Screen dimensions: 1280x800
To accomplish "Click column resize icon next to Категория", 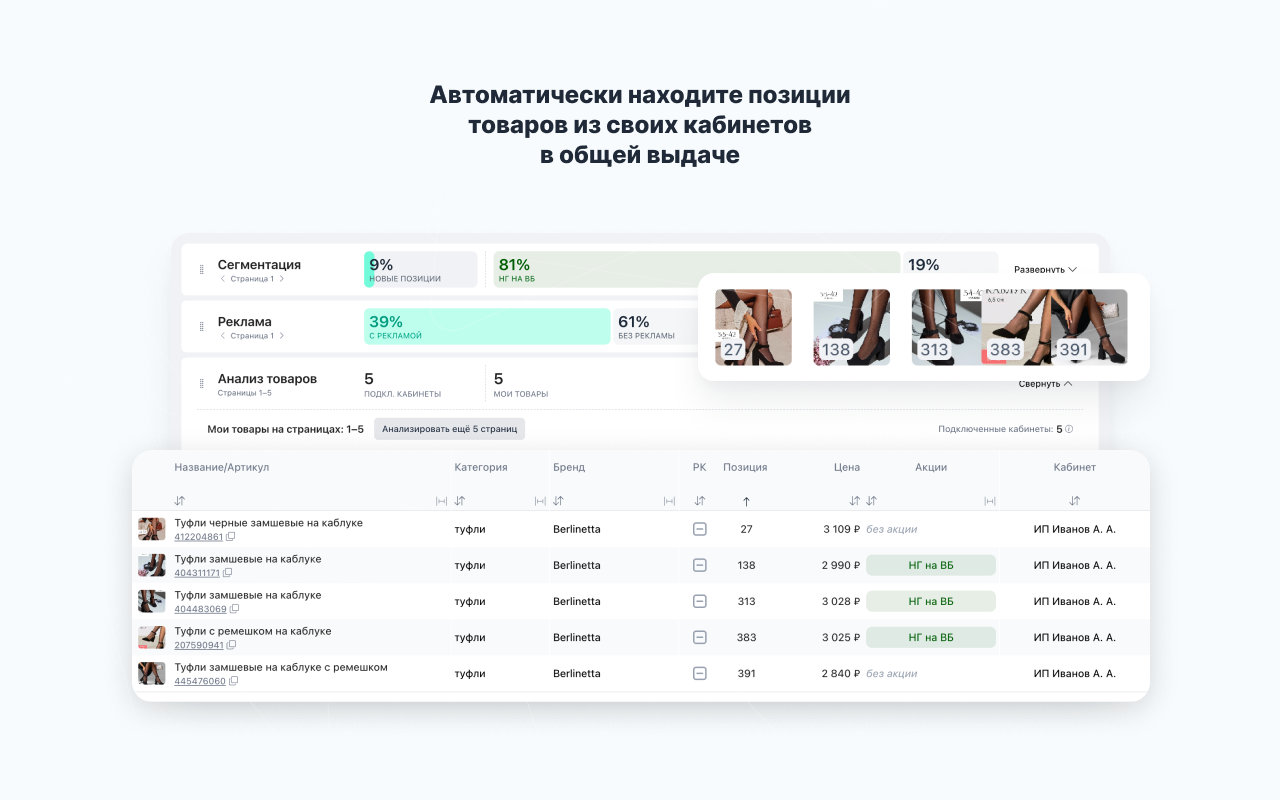I will coord(440,500).
